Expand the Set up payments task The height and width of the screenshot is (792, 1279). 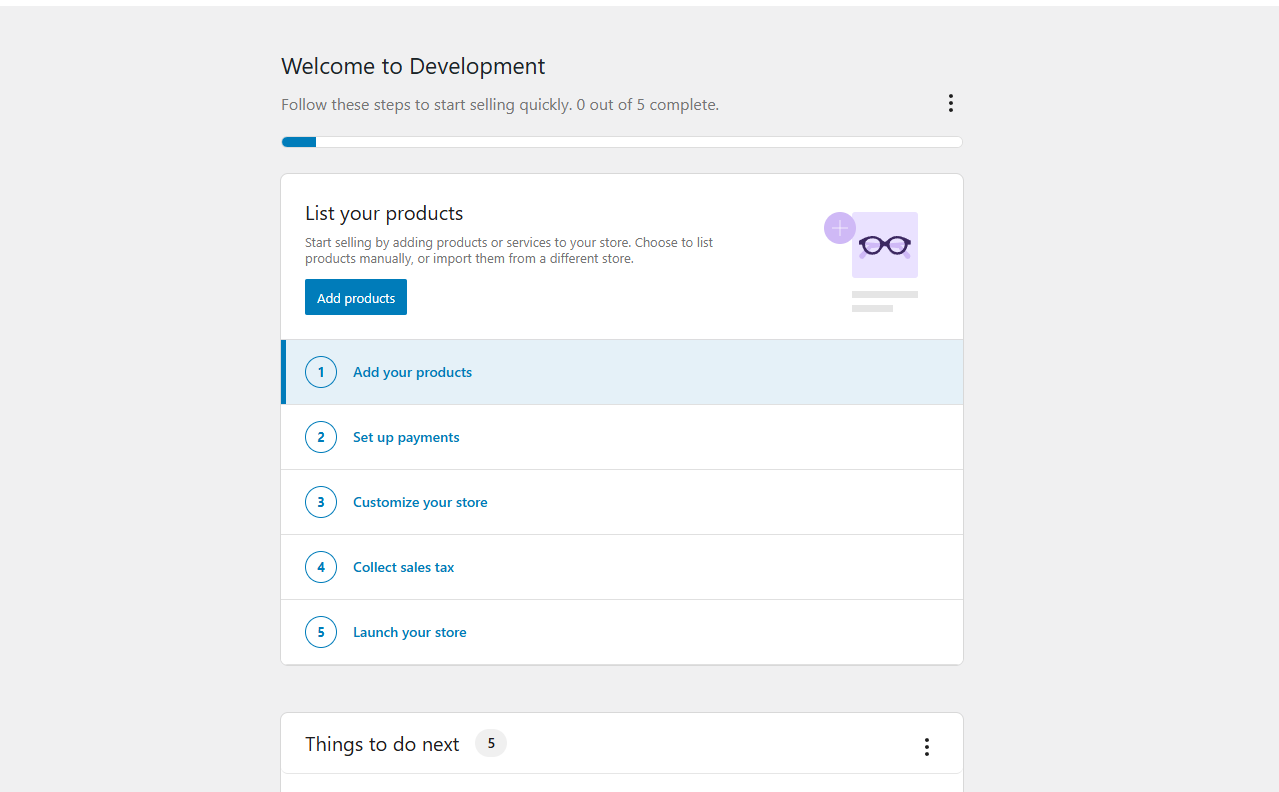coord(406,437)
